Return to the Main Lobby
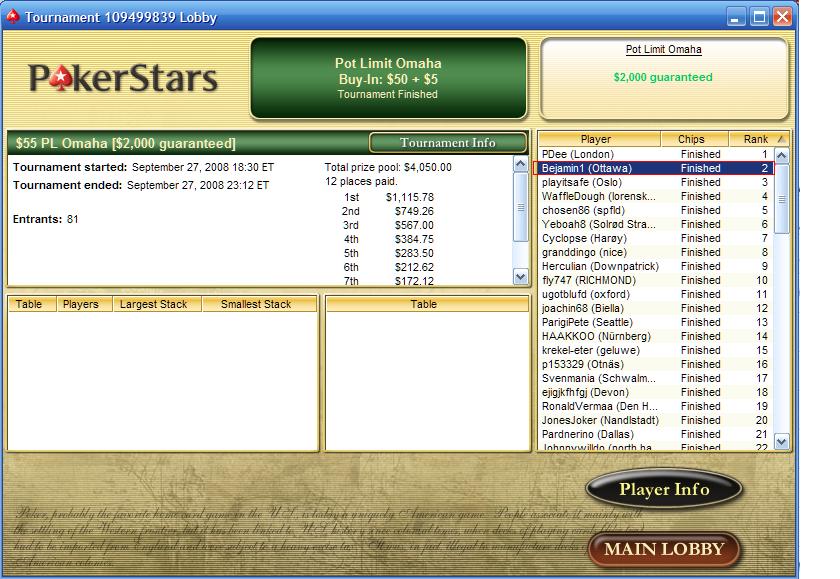The width and height of the screenshot is (840, 579). [x=664, y=549]
